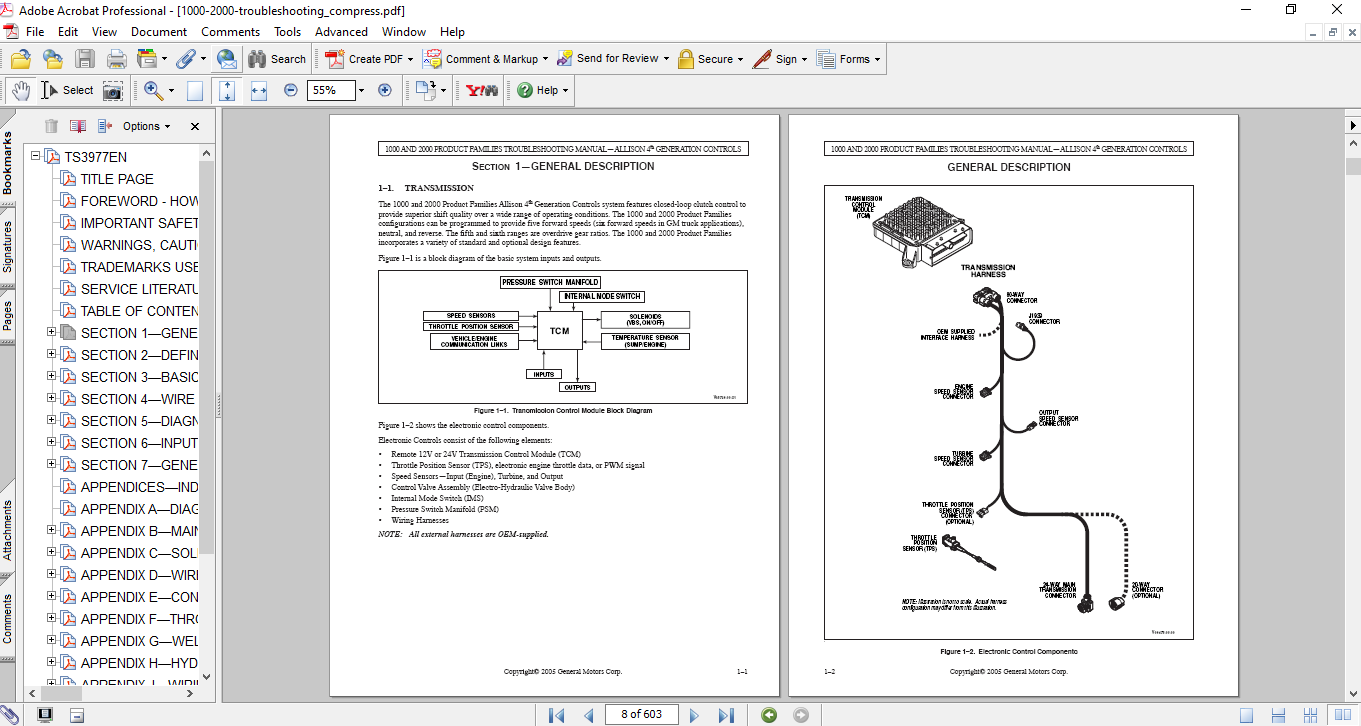Click the Fit Width icon
The height and width of the screenshot is (726, 1361).
(259, 90)
